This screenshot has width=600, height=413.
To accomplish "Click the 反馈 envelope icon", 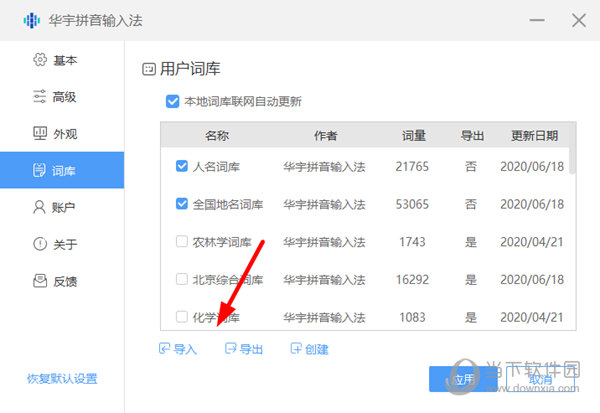I will (40, 281).
